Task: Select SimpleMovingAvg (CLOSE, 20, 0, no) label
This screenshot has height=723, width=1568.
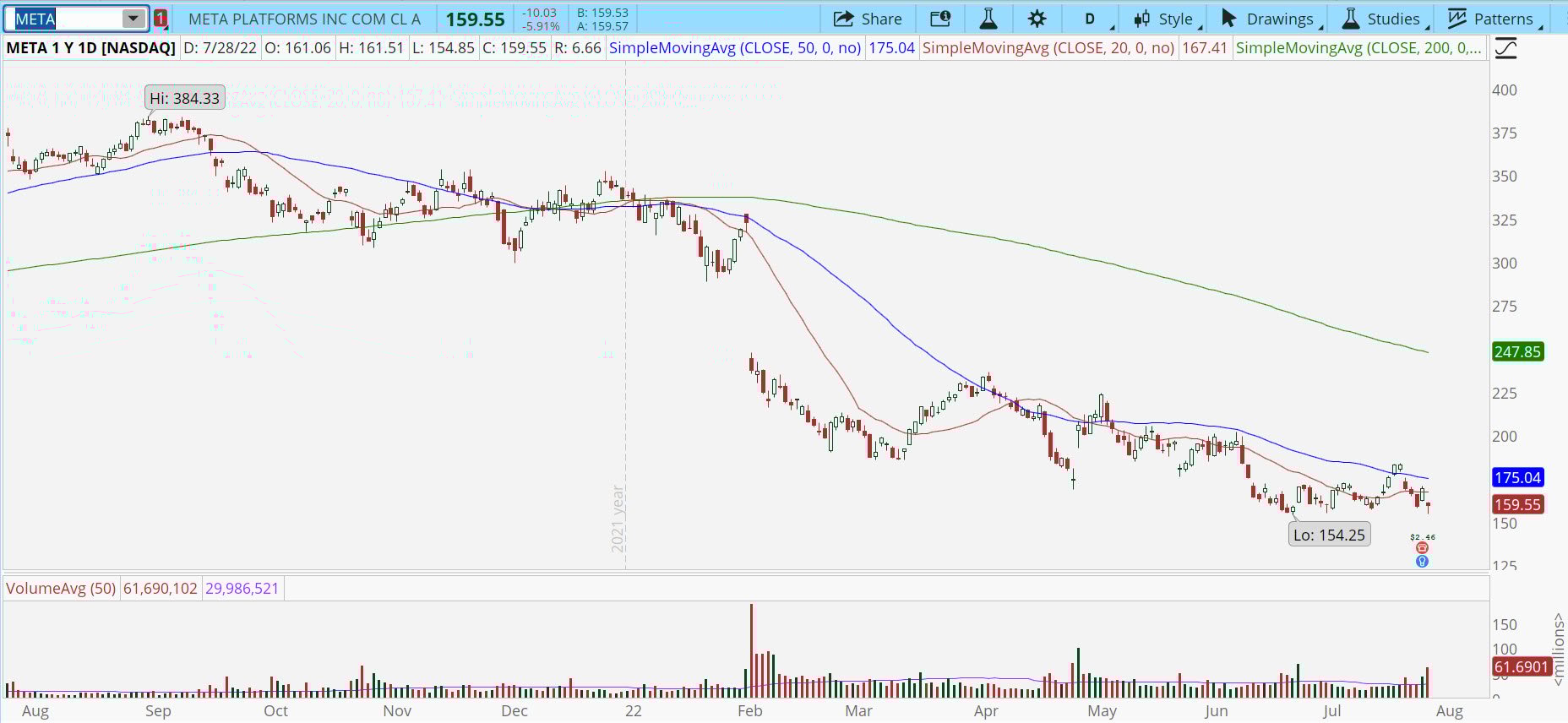Action: (1048, 48)
